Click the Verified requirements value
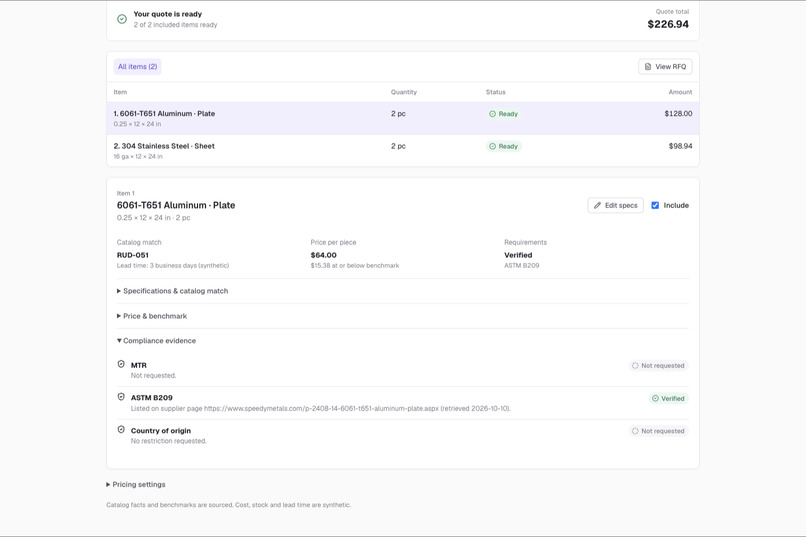Viewport: 806px width, 537px height. 518,255
